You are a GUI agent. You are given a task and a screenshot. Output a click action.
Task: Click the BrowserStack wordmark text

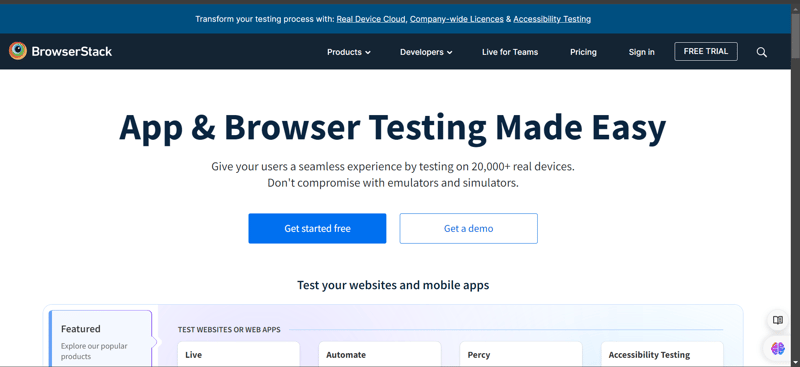coord(71,52)
